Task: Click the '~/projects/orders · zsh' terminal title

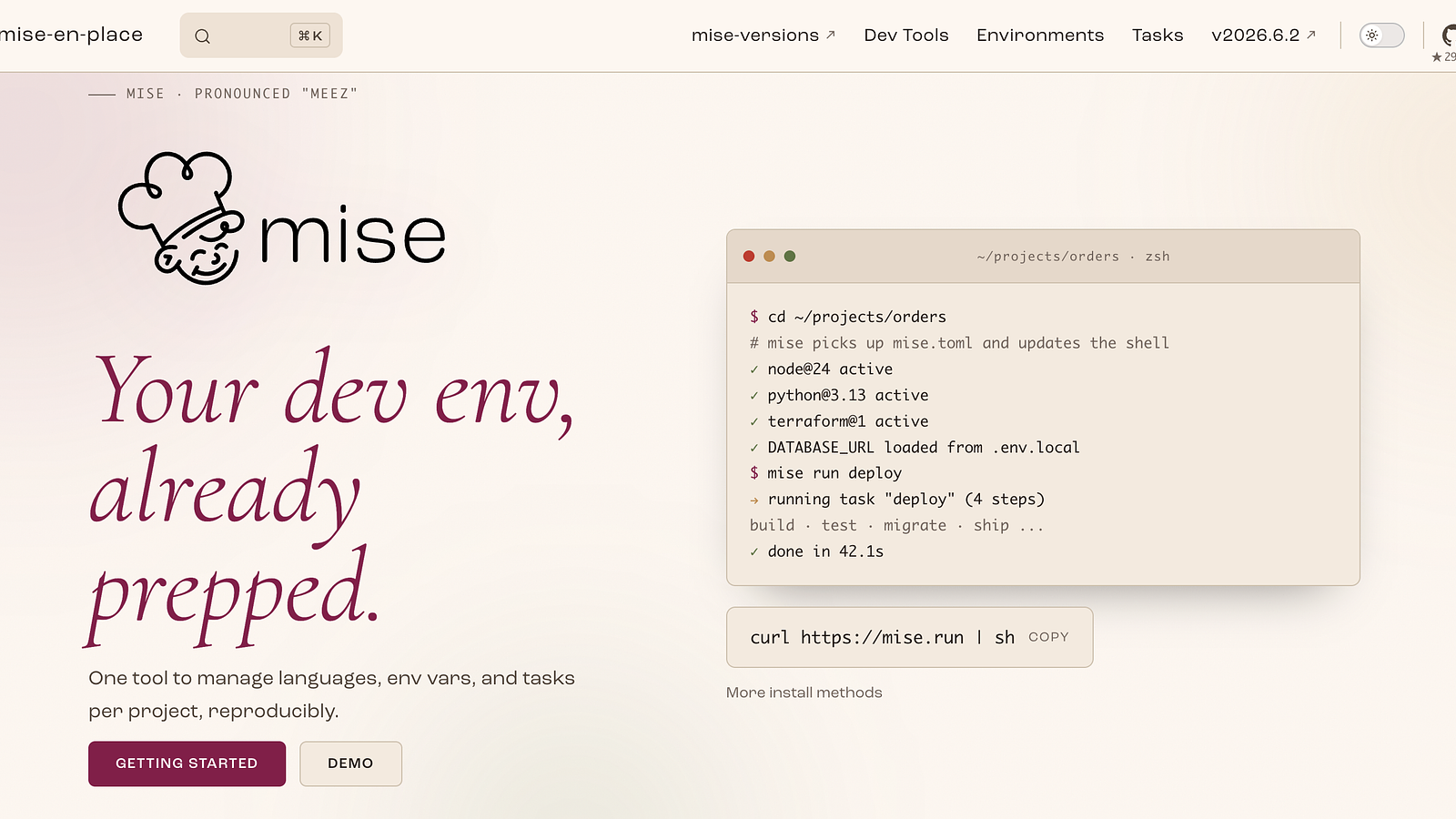Action: point(1073,257)
